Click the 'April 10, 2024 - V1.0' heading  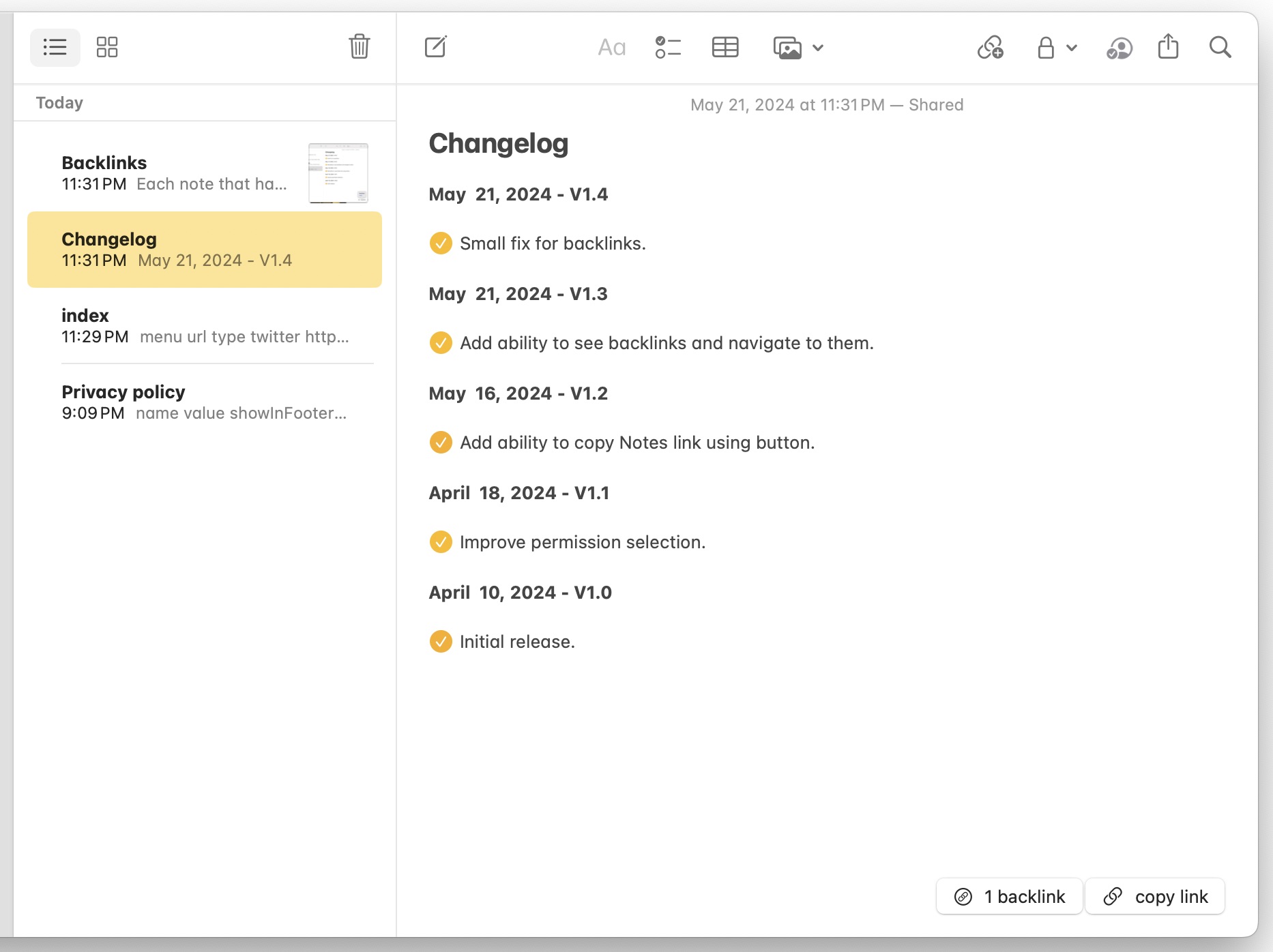click(x=521, y=593)
